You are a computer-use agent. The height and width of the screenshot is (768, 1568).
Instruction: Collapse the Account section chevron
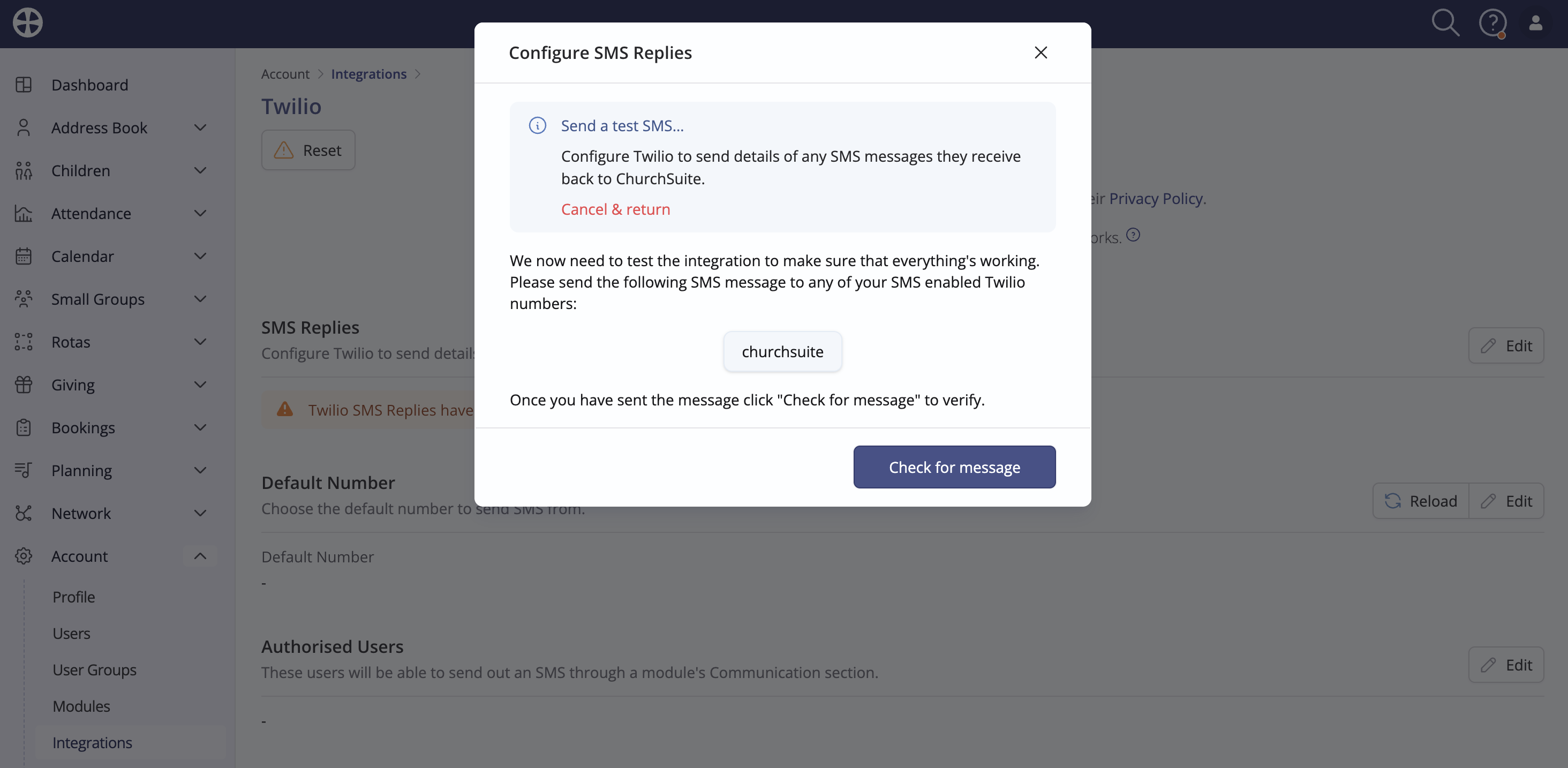[x=200, y=555]
